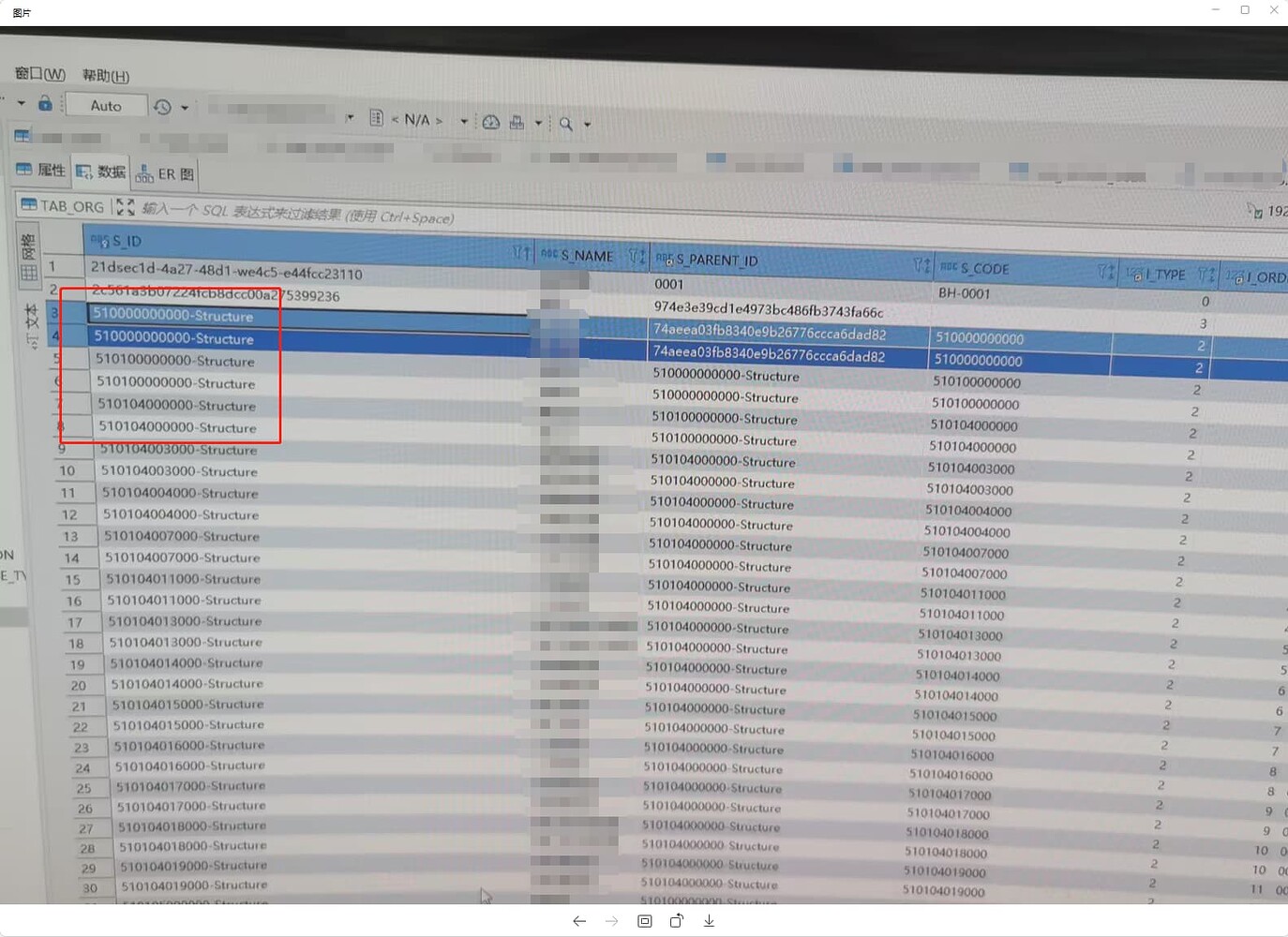Image resolution: width=1288 pixels, height=937 pixels.
Task: Click S_ID cell in row 11
Action: (180, 493)
